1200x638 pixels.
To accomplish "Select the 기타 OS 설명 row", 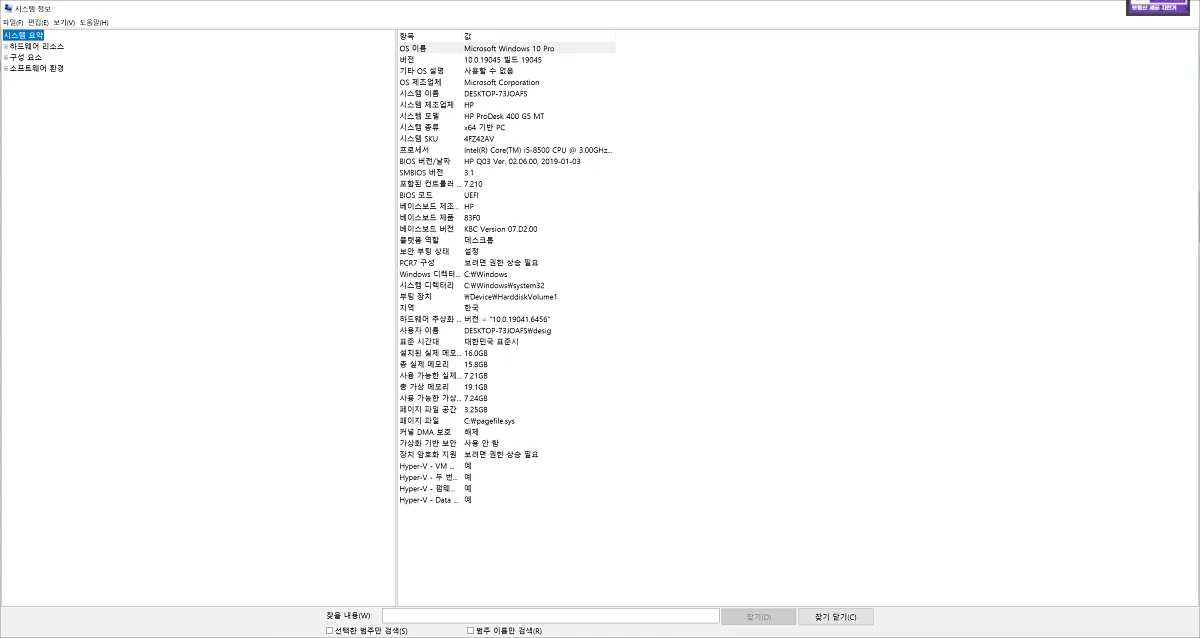I will (x=507, y=71).
